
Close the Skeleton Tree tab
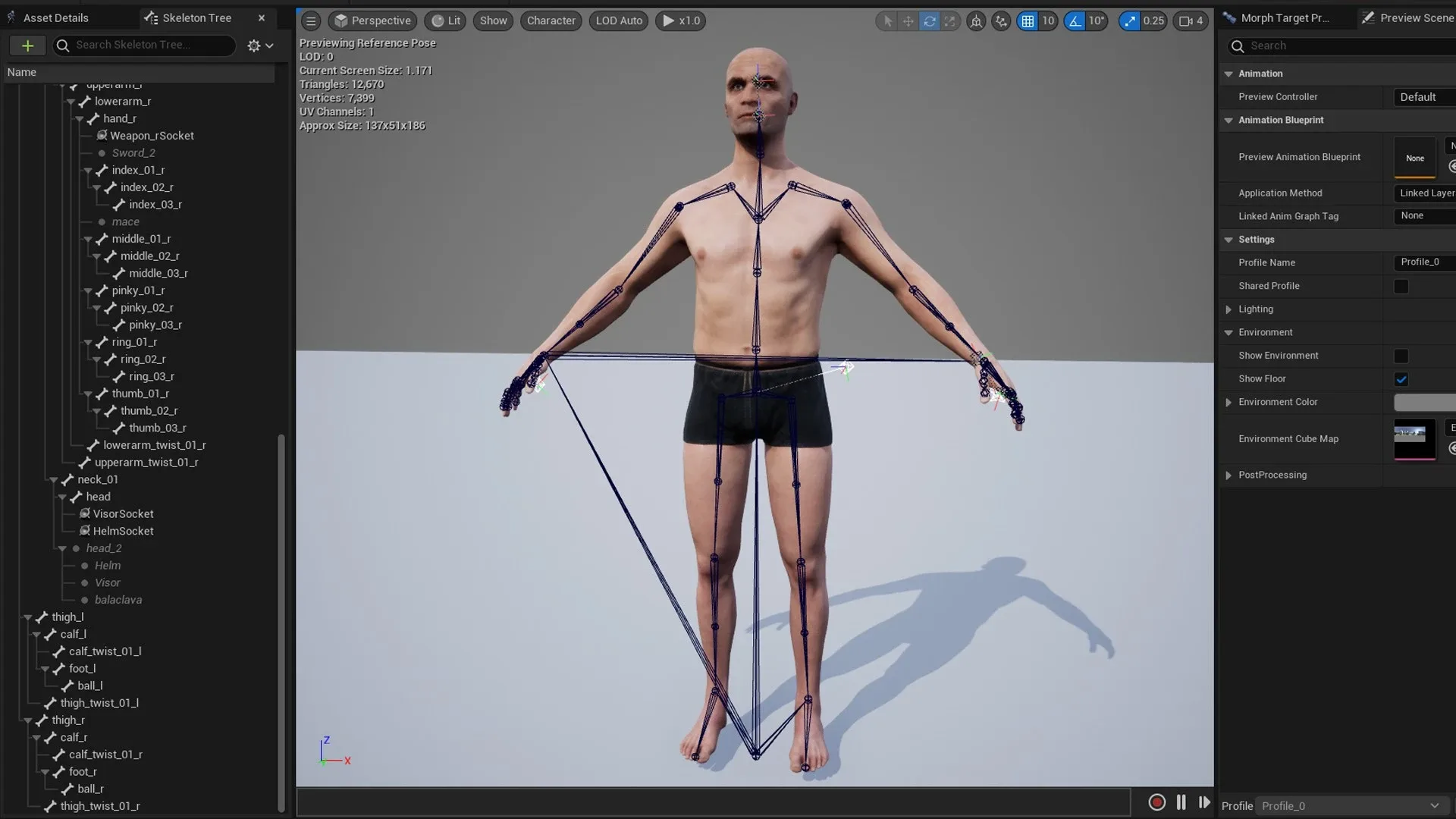[x=262, y=18]
